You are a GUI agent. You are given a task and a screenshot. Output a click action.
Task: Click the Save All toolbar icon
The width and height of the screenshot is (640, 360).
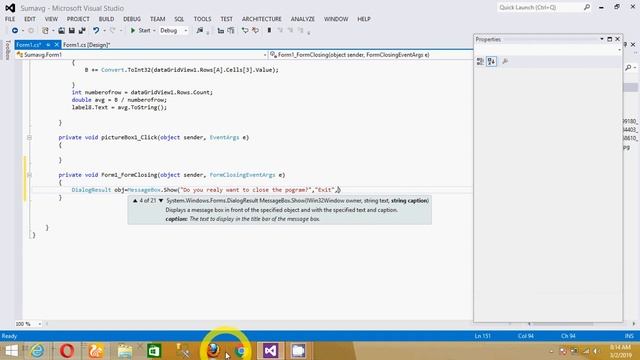tap(82, 31)
